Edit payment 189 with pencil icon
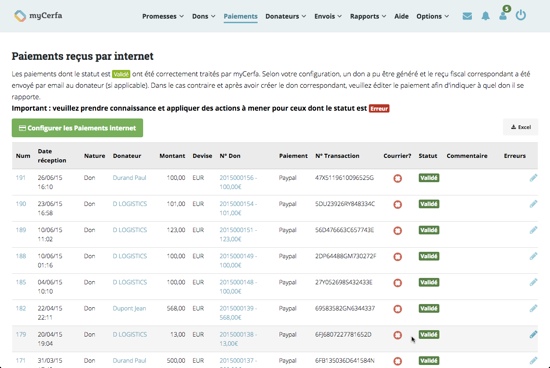This screenshot has height=368, width=550. (x=533, y=230)
